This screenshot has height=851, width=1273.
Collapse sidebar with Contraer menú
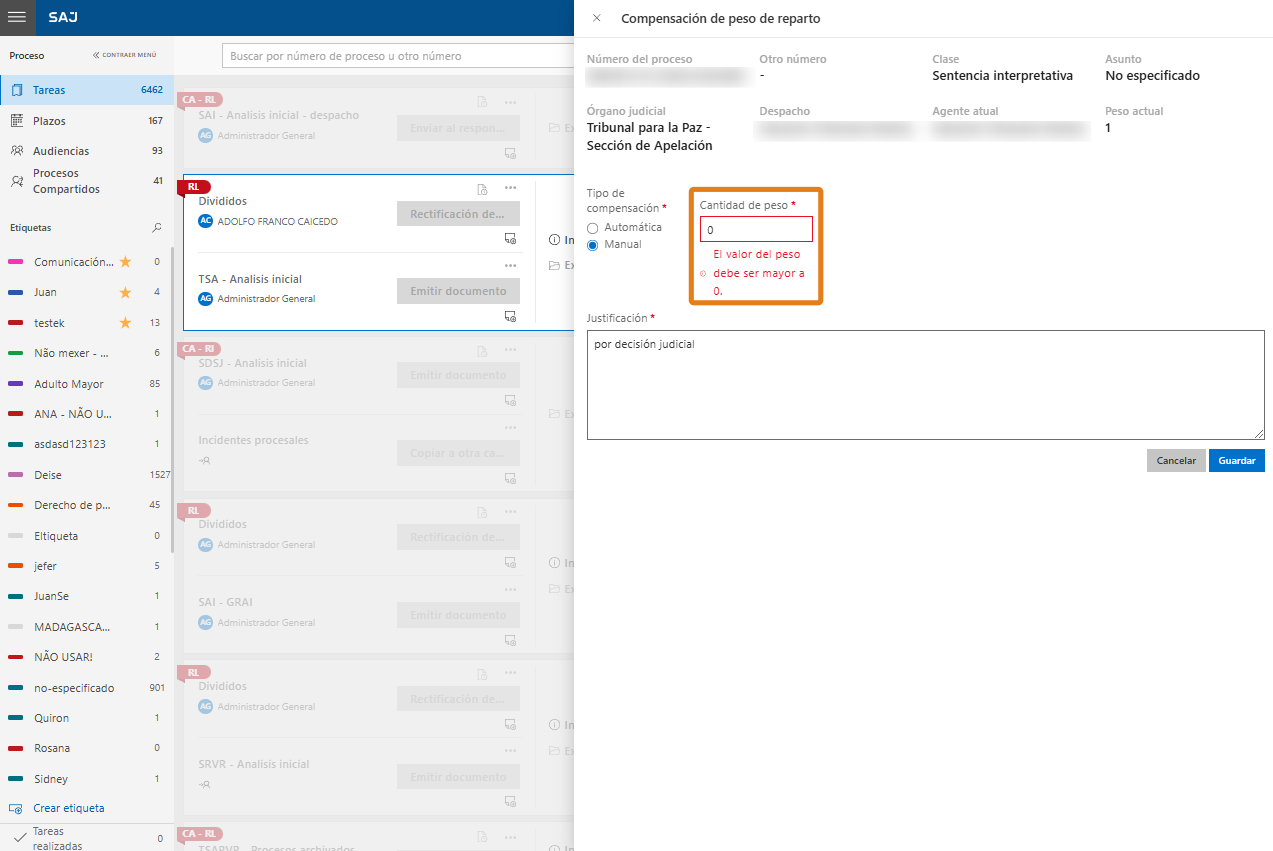[125, 55]
